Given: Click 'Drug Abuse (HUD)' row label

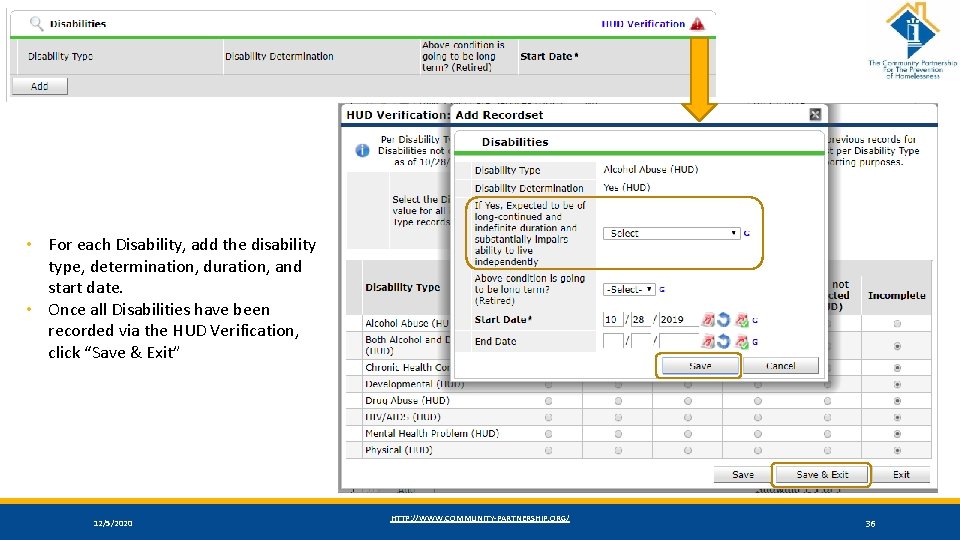Looking at the screenshot, I should click(407, 400).
